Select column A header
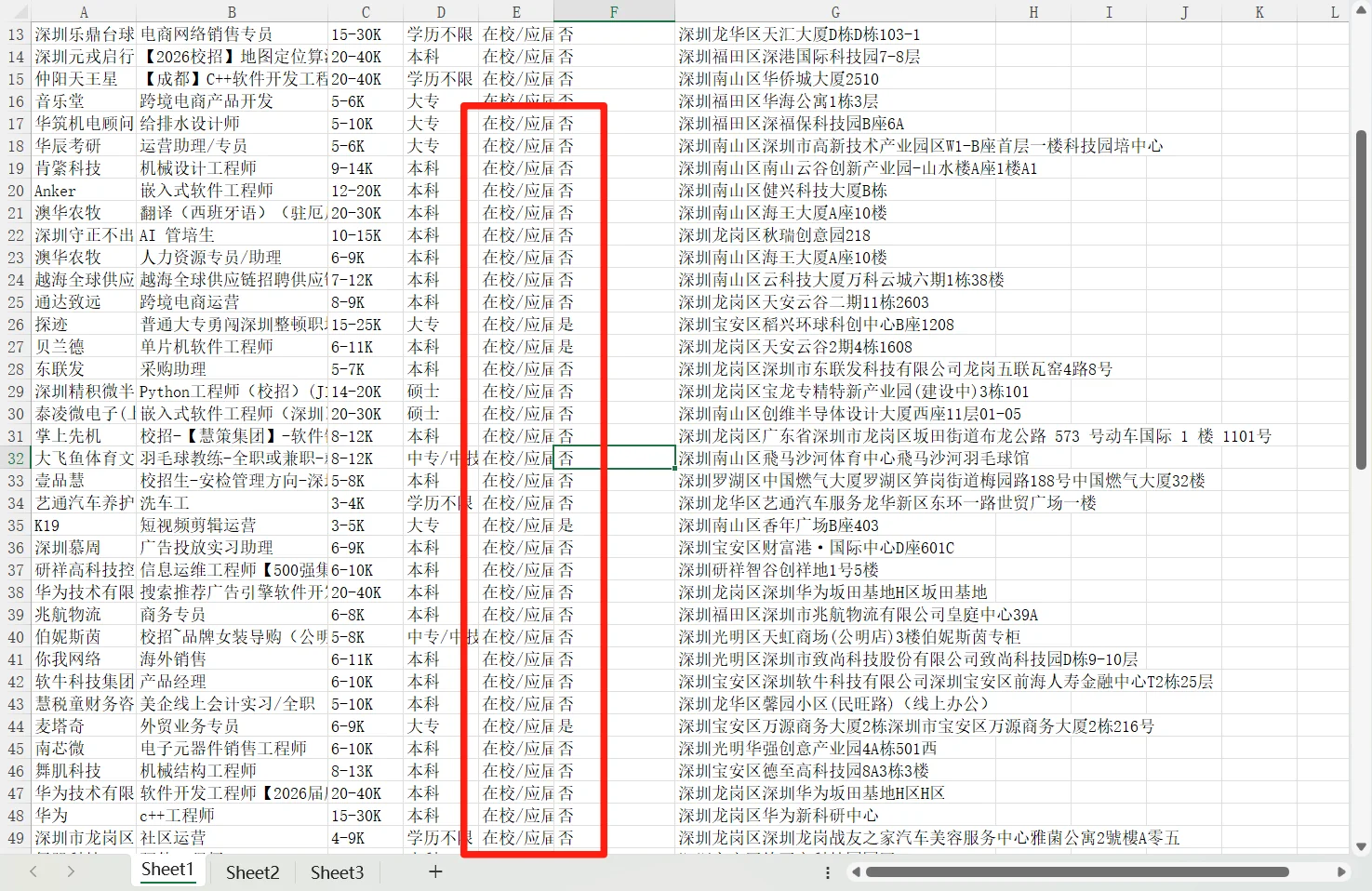Viewport: 1372px width, 891px height. (x=84, y=12)
